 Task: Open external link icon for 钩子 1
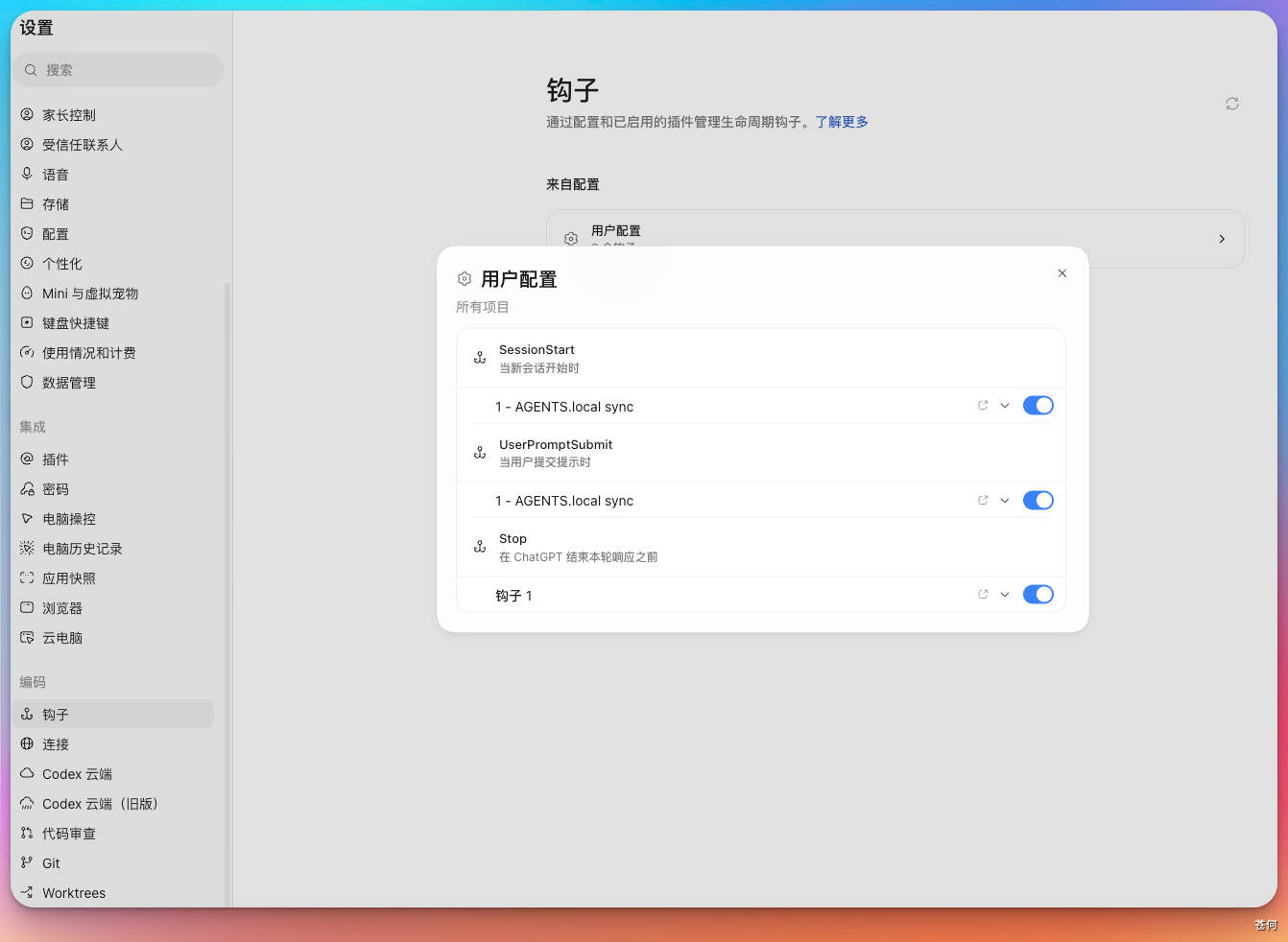983,595
